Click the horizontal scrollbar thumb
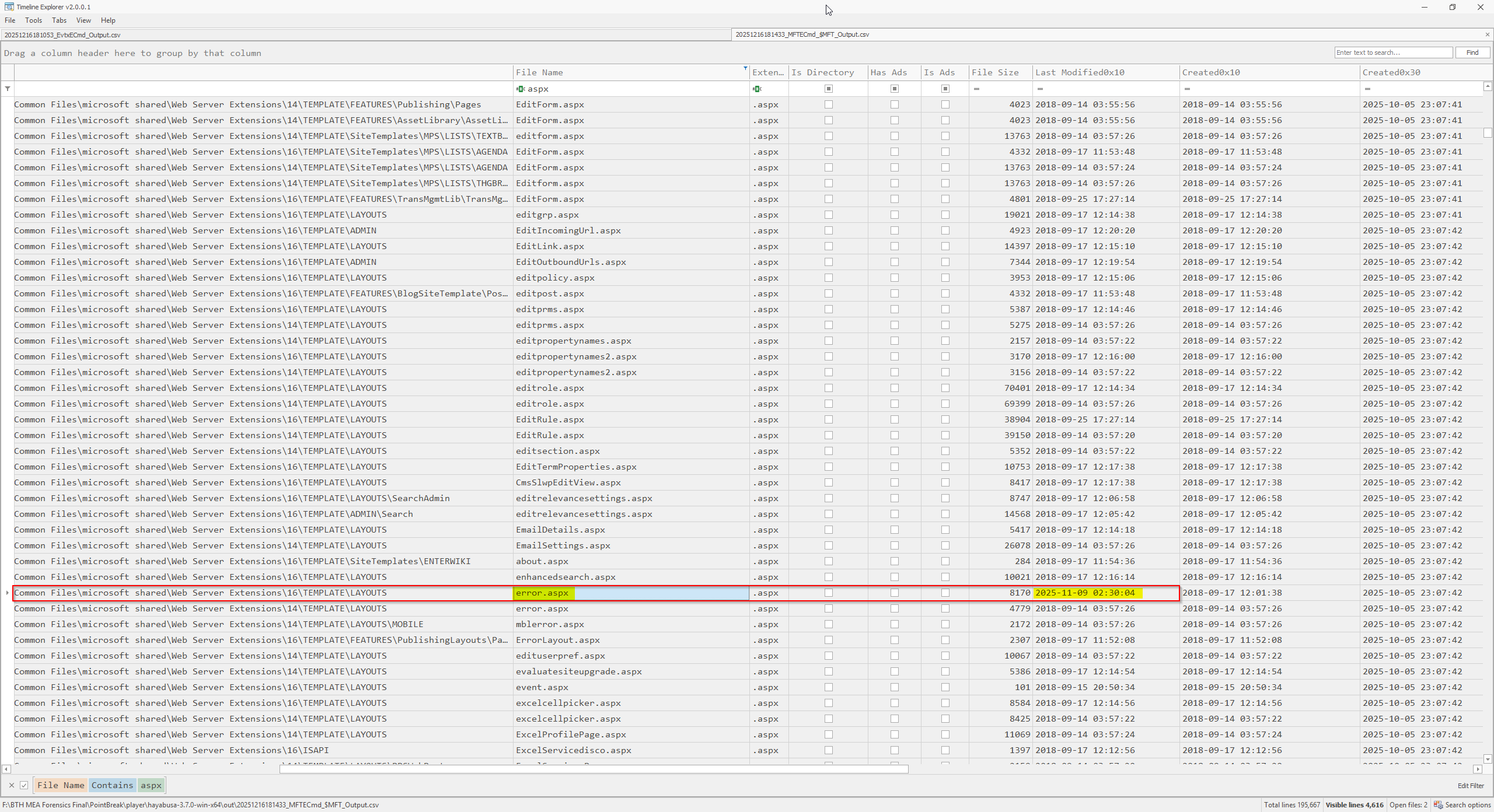This screenshot has height=812, width=1494. [x=594, y=769]
